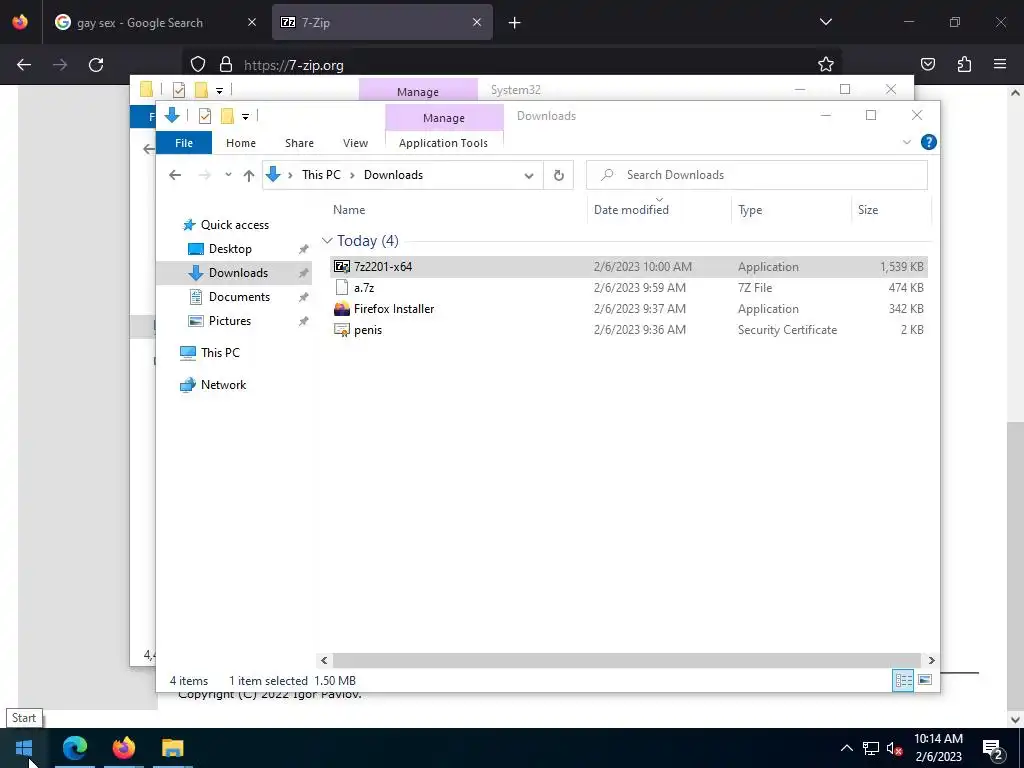Open Pictures in navigation pane
Image resolution: width=1024 pixels, height=768 pixels.
230,321
